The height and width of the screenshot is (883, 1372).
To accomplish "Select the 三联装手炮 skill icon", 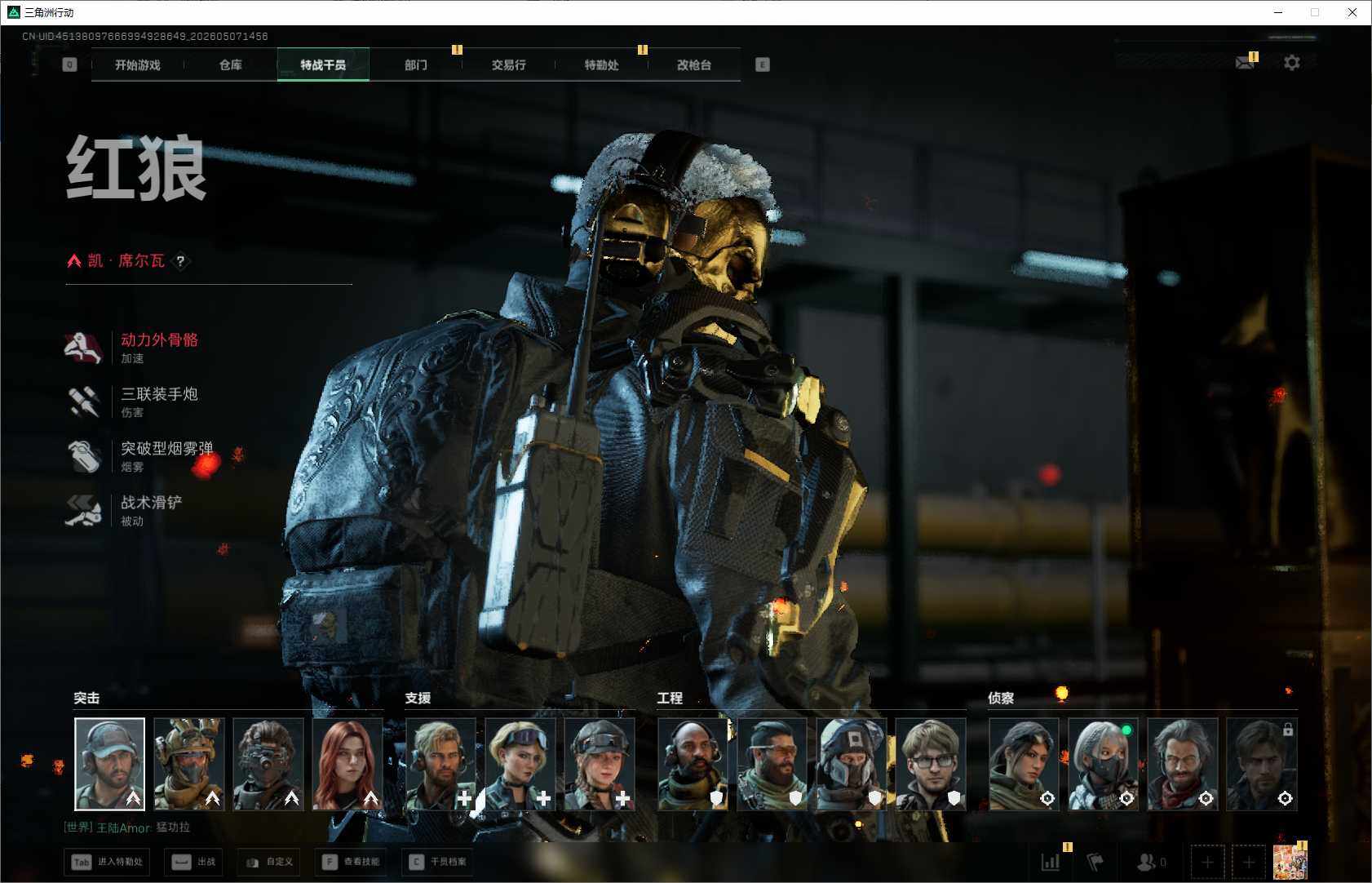I will point(83,402).
